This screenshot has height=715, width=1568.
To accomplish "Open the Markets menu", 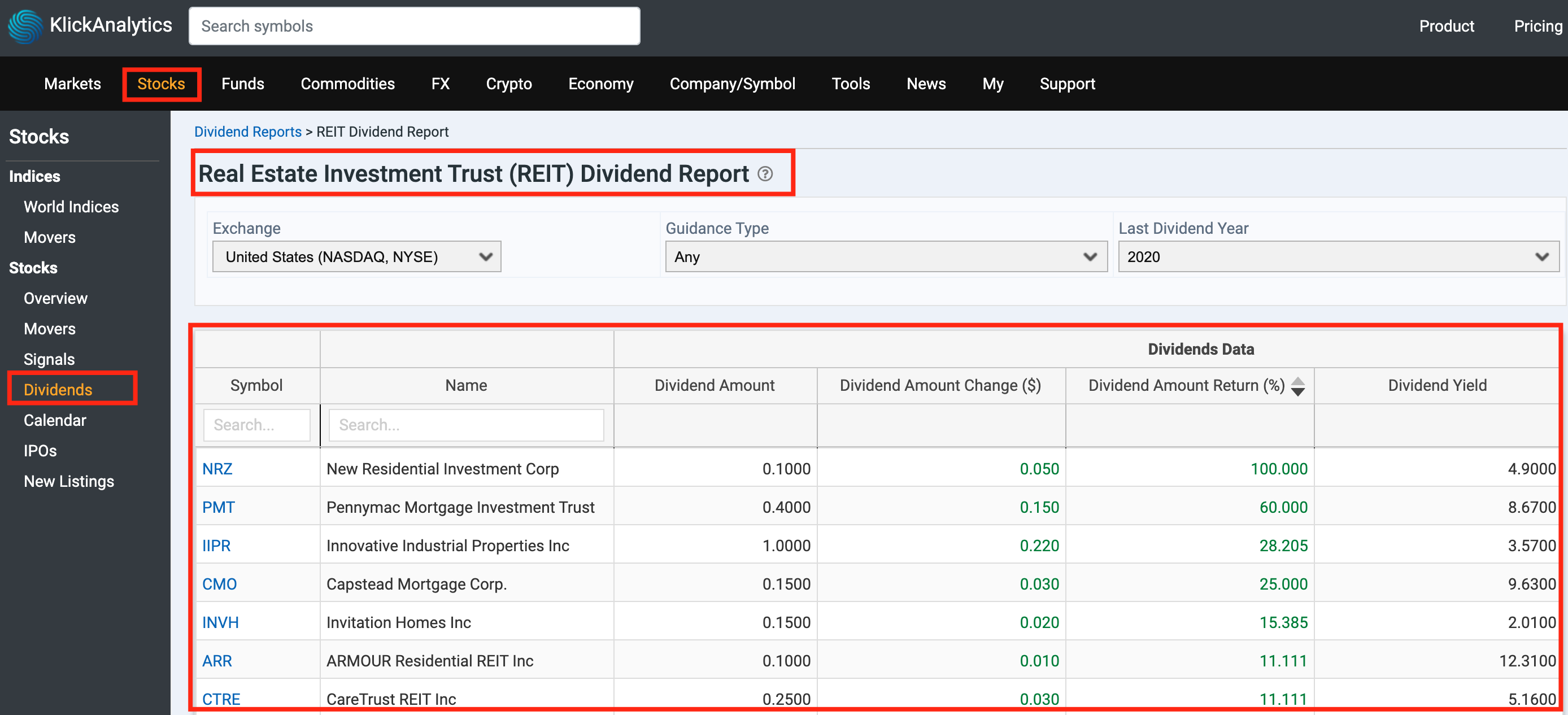I will point(72,84).
